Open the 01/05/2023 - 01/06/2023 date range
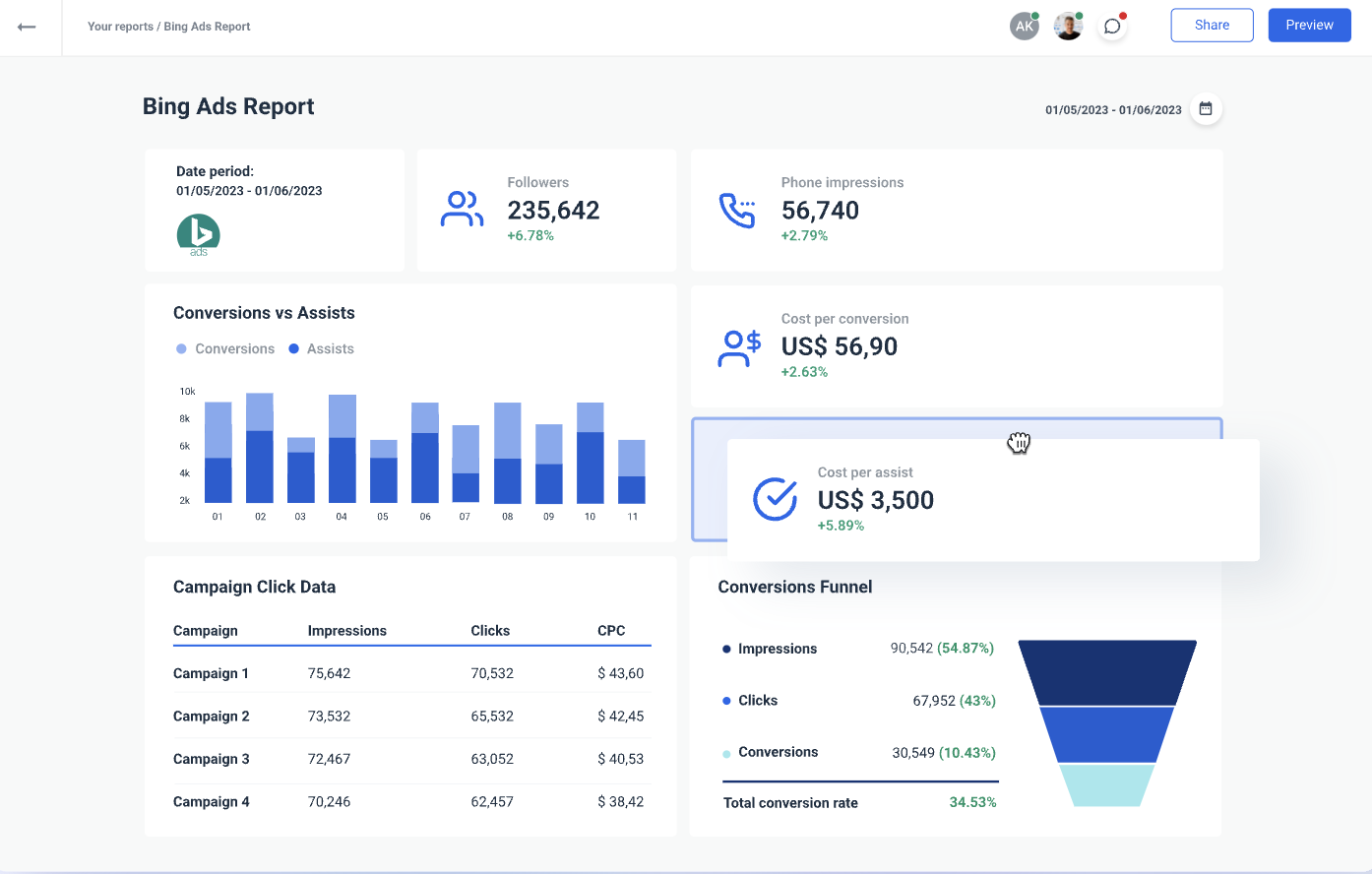The height and width of the screenshot is (874, 1372). [1113, 110]
